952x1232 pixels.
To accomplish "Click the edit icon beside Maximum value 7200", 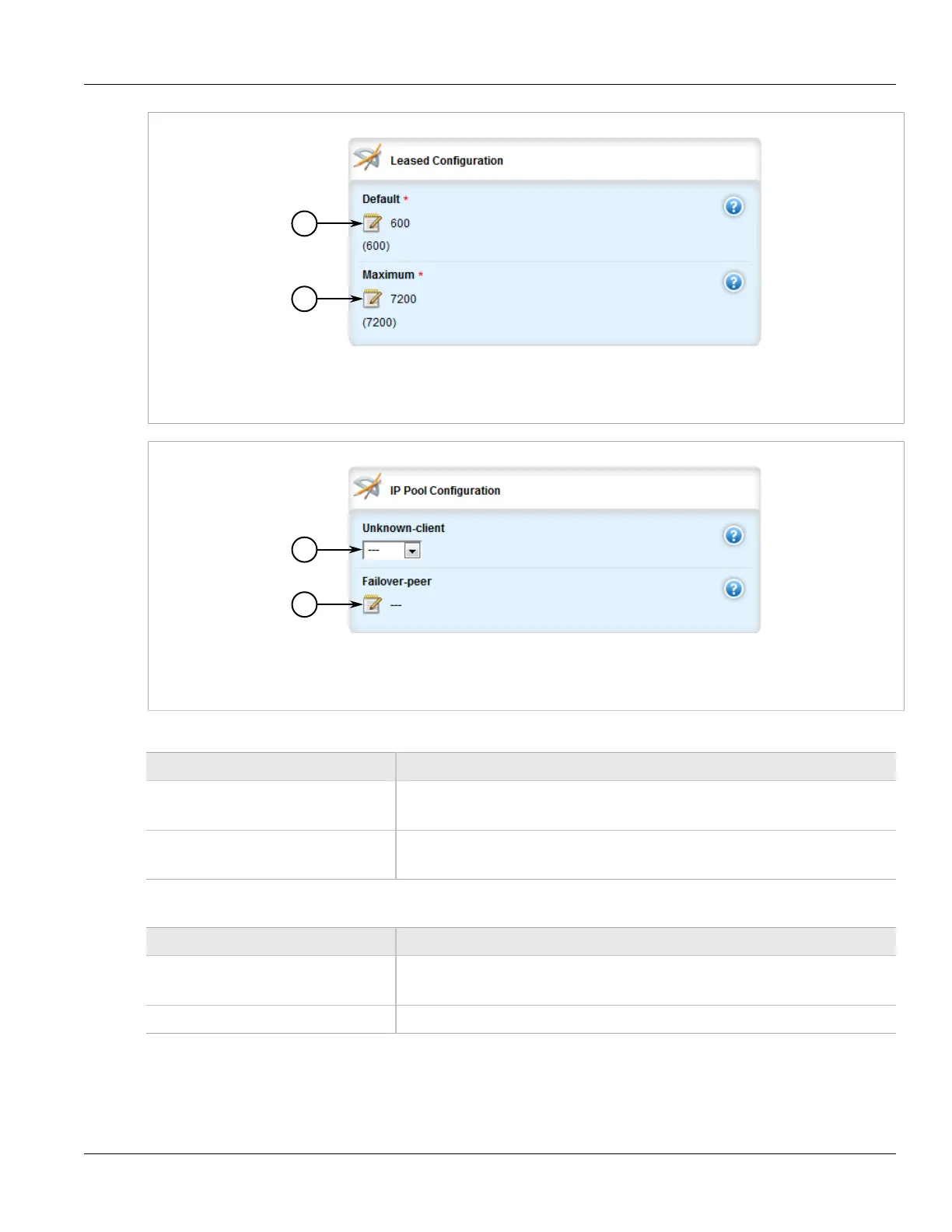I will [373, 299].
